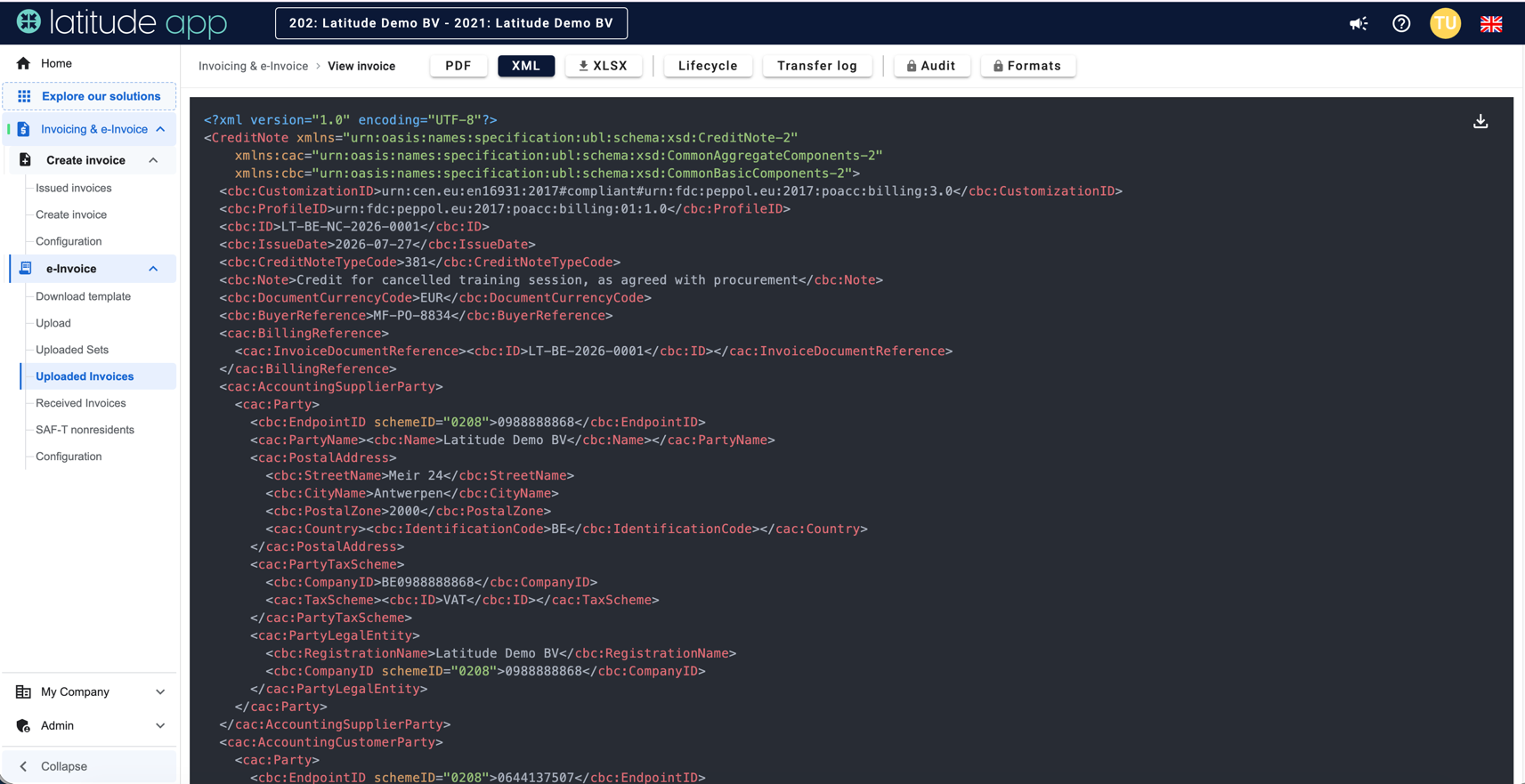Click the buyer reference MF-PO-8834

coord(412,316)
